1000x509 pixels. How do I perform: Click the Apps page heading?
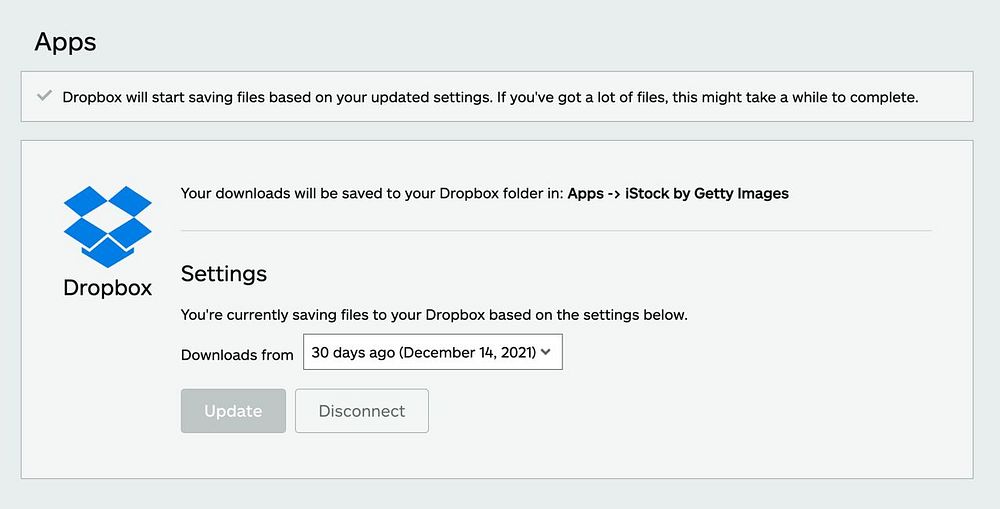(65, 42)
